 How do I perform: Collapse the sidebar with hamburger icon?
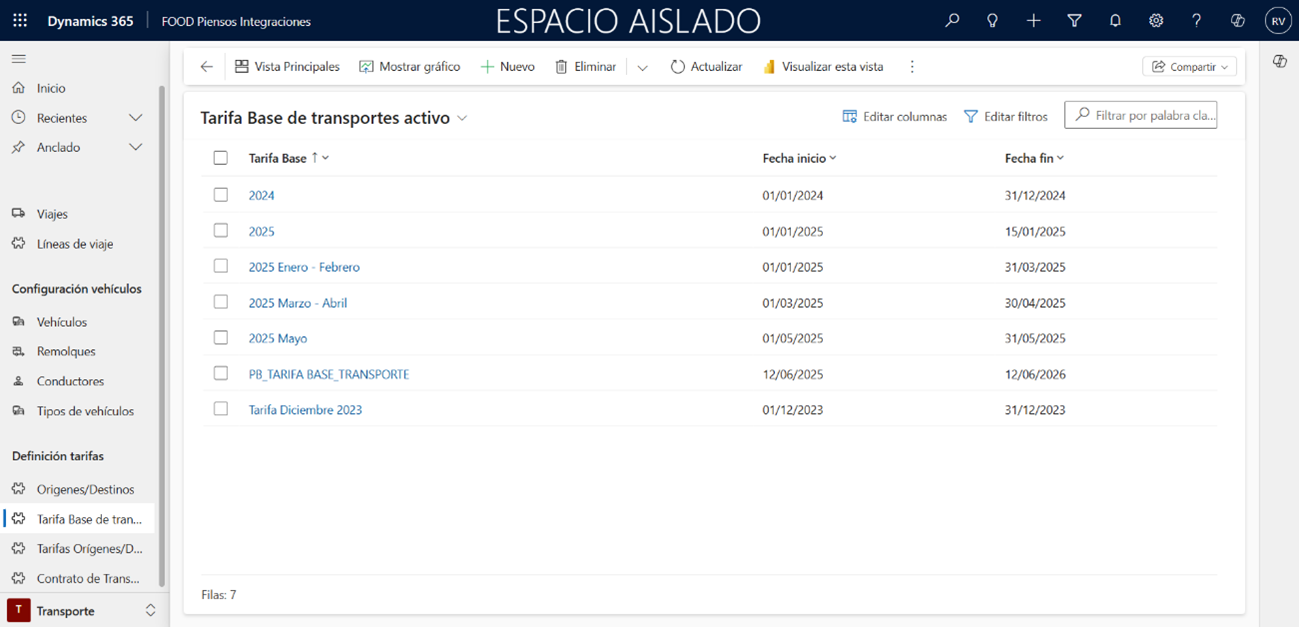19,59
